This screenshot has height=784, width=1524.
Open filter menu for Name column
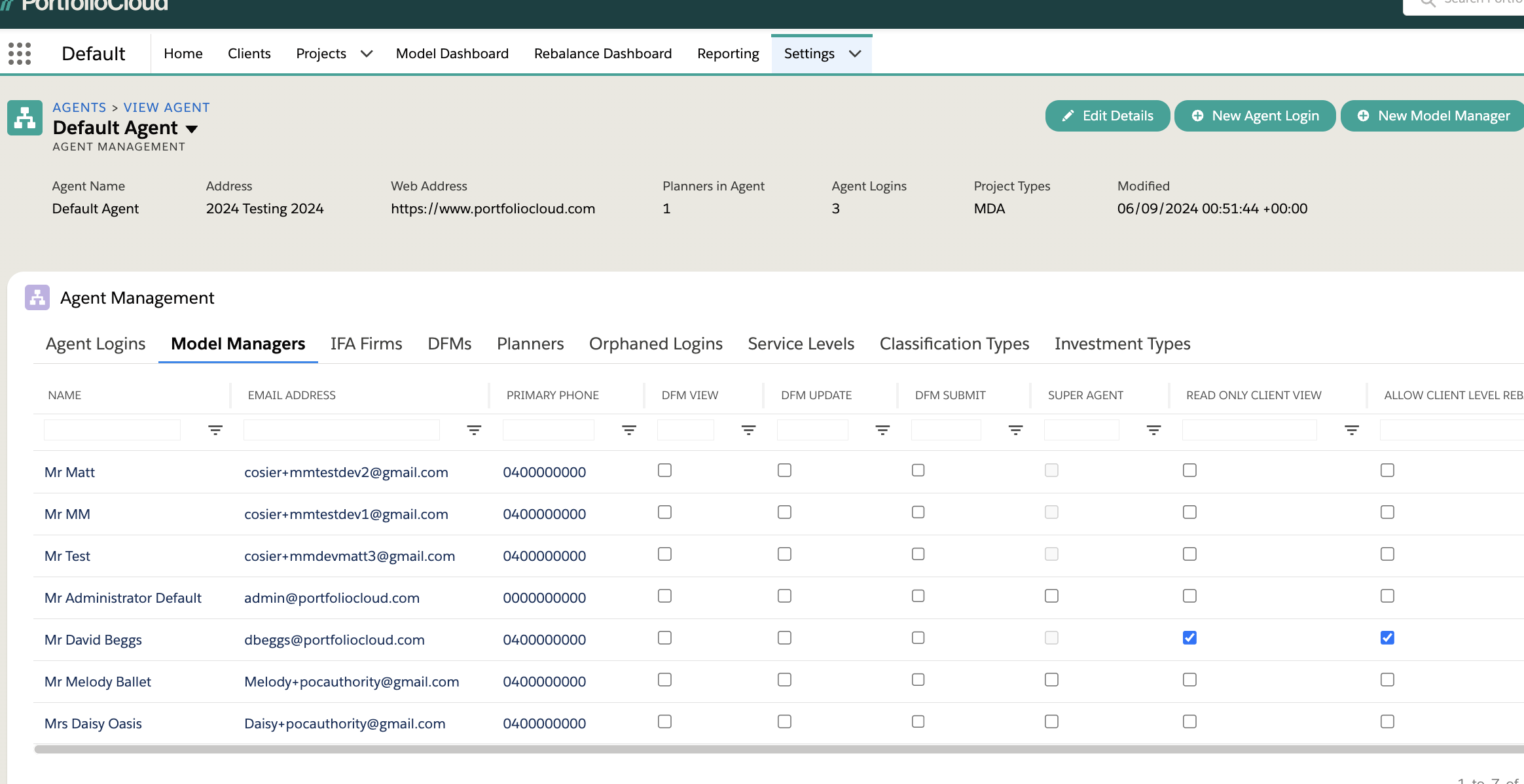coord(215,430)
